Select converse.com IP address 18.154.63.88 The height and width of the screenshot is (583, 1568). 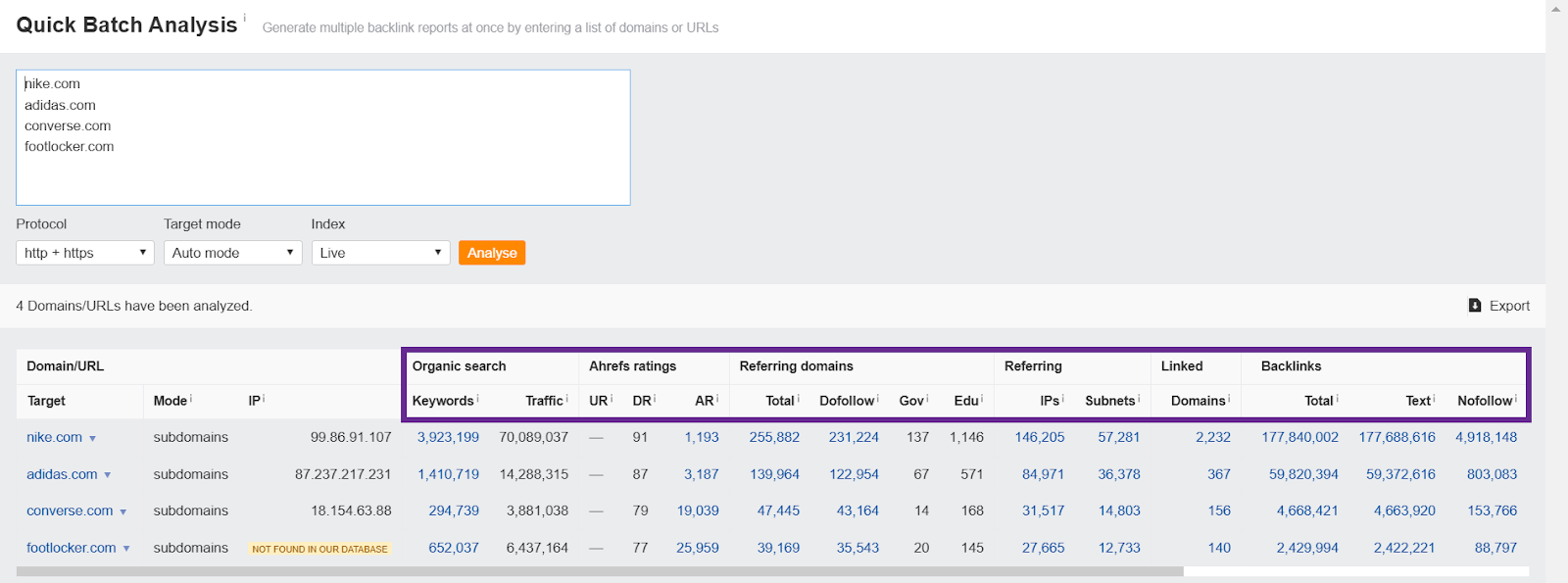pyautogui.click(x=351, y=510)
